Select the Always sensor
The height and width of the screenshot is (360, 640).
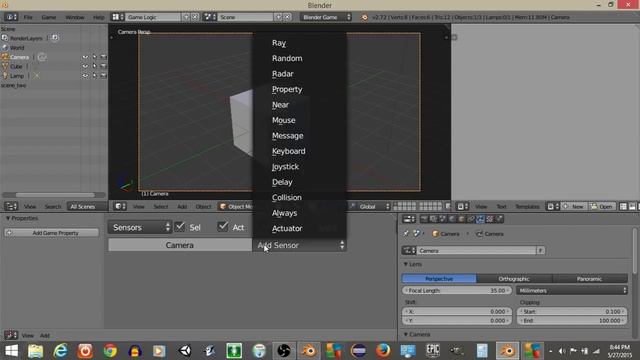[284, 213]
